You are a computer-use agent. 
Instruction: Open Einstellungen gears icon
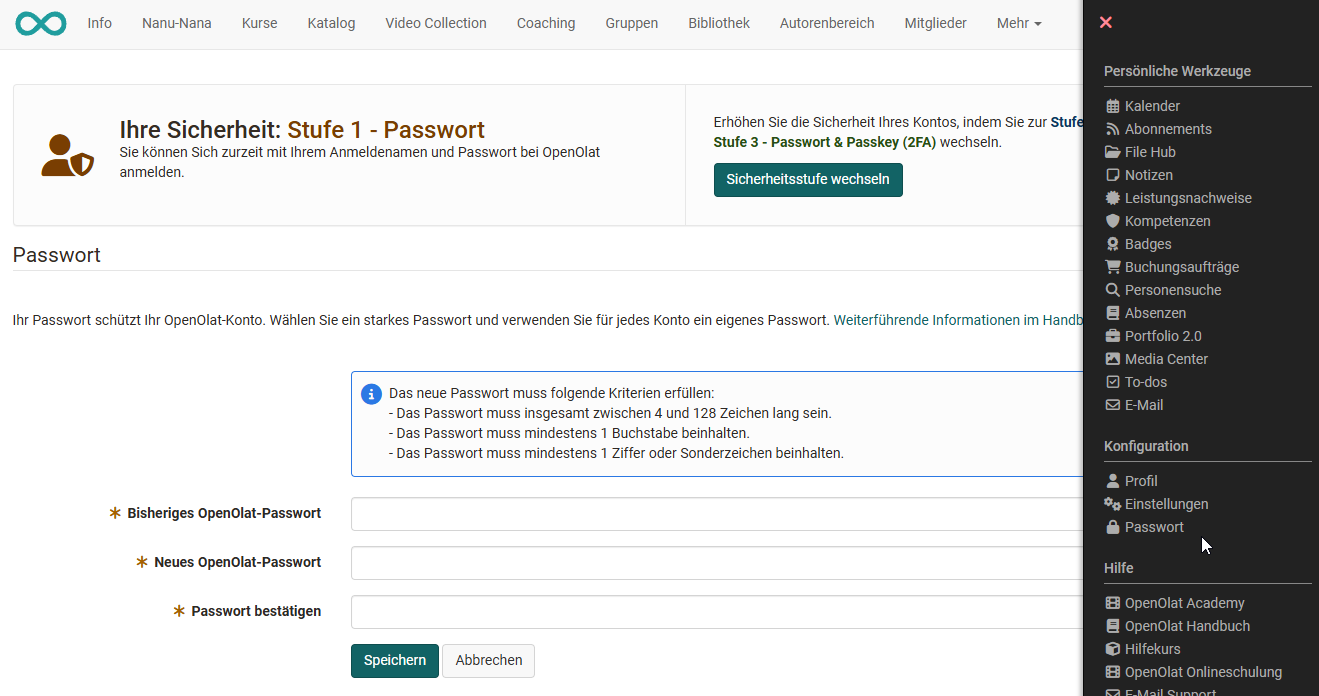[x=1112, y=504]
